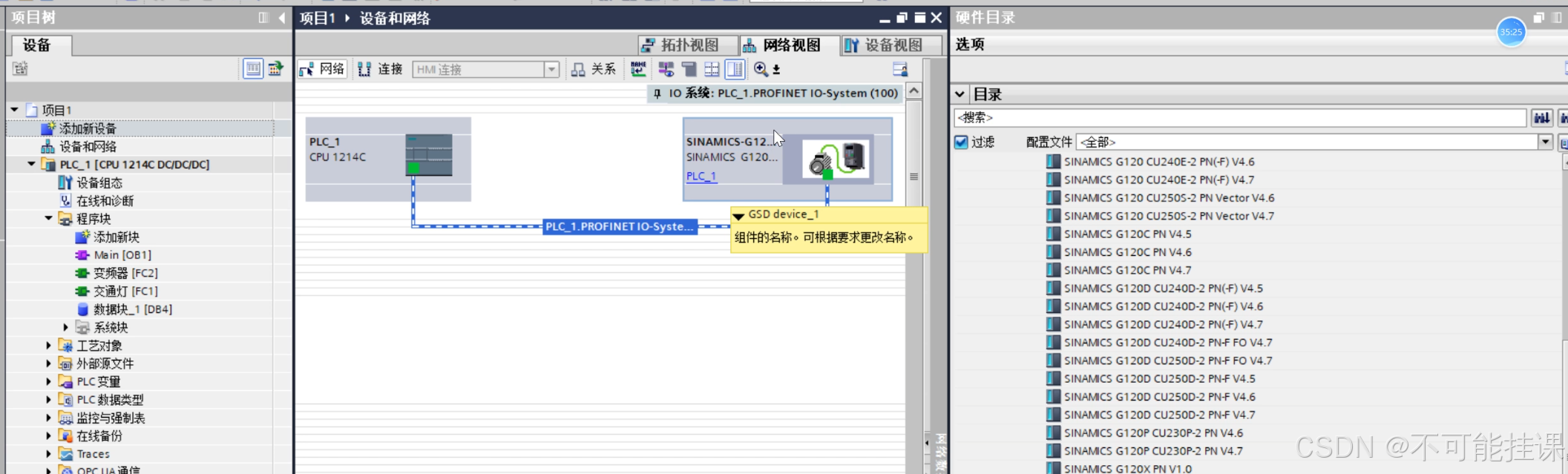
Task: Expand the PLC 变量 folder
Action: (48, 381)
